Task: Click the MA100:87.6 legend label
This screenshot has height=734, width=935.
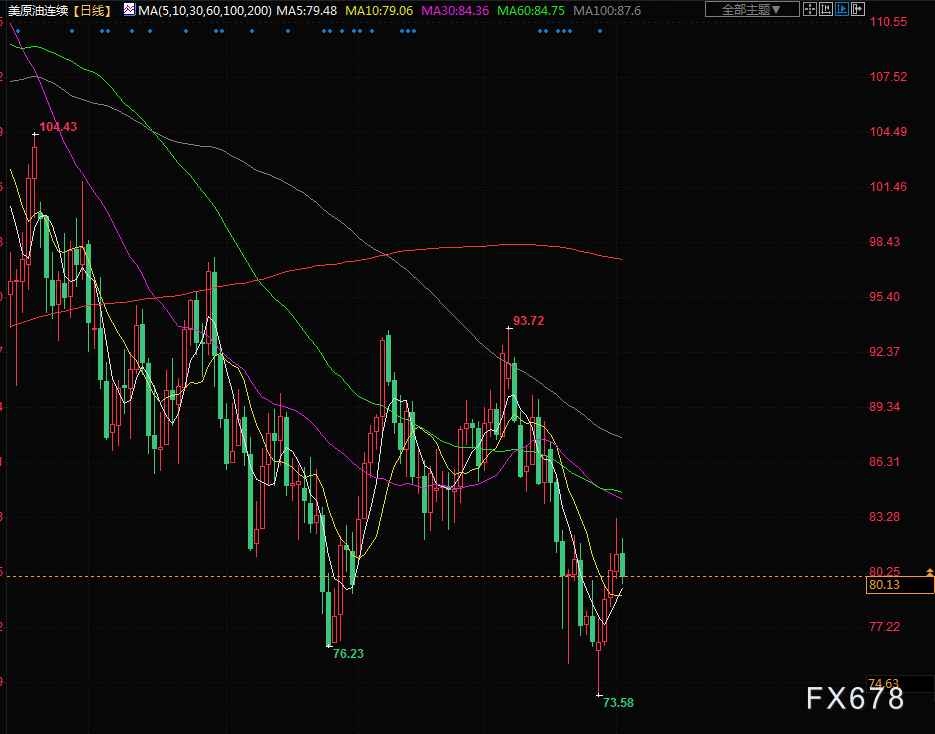Action: (607, 11)
